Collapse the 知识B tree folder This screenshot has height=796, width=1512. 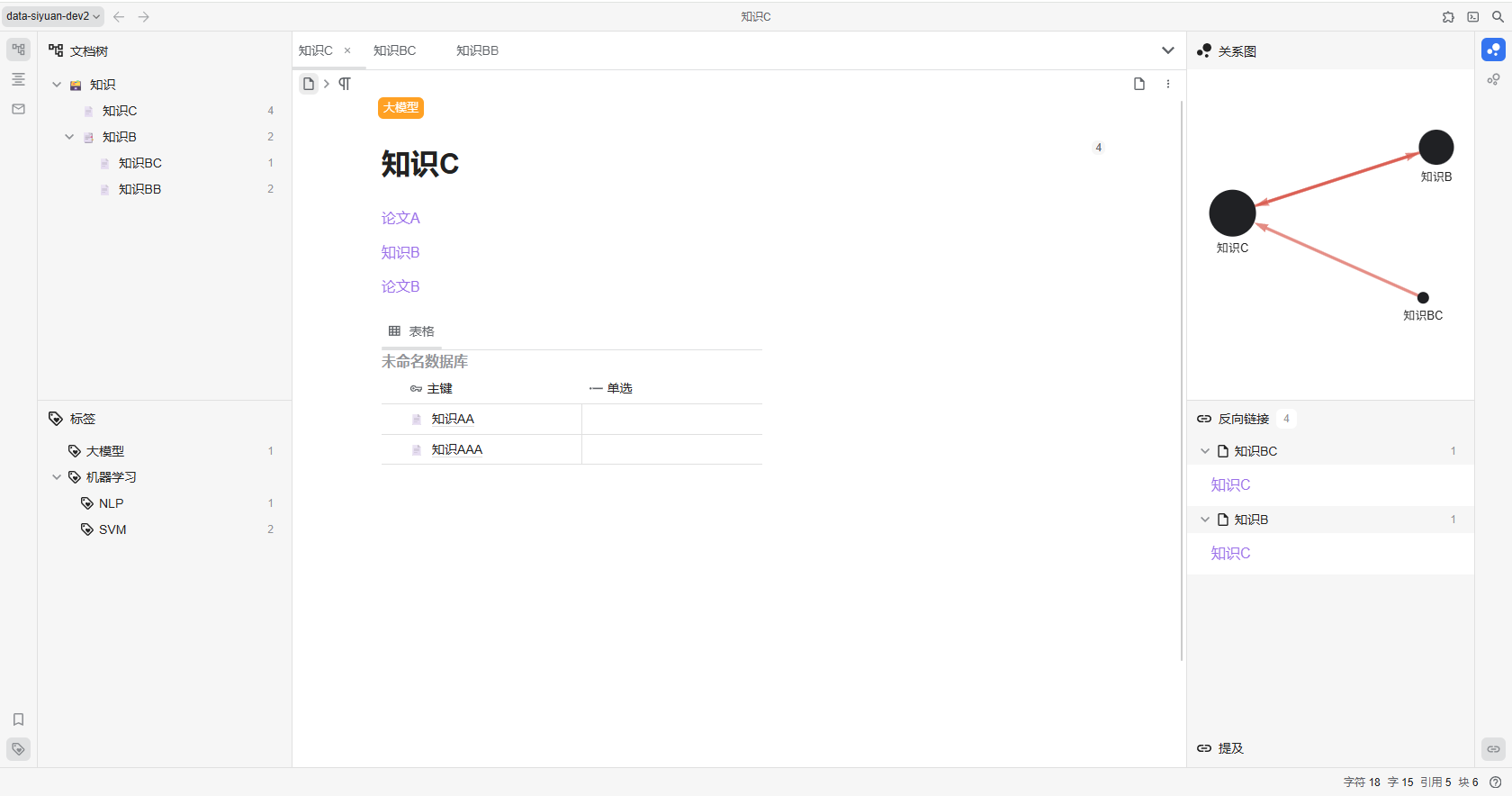click(x=69, y=137)
